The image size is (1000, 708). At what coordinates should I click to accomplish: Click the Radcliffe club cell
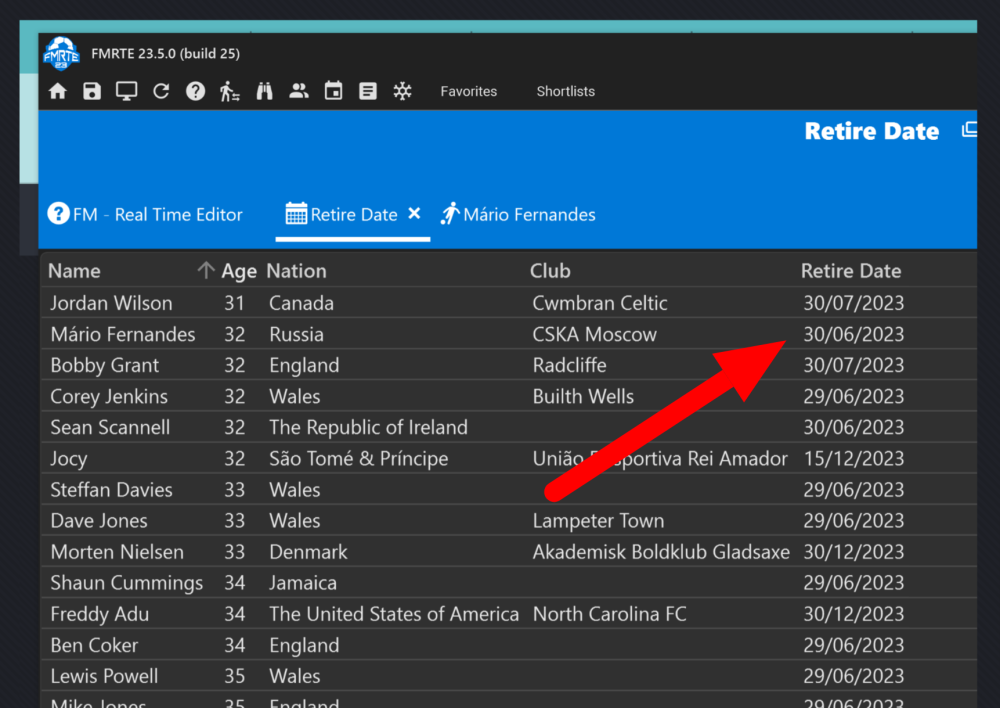tap(570, 365)
